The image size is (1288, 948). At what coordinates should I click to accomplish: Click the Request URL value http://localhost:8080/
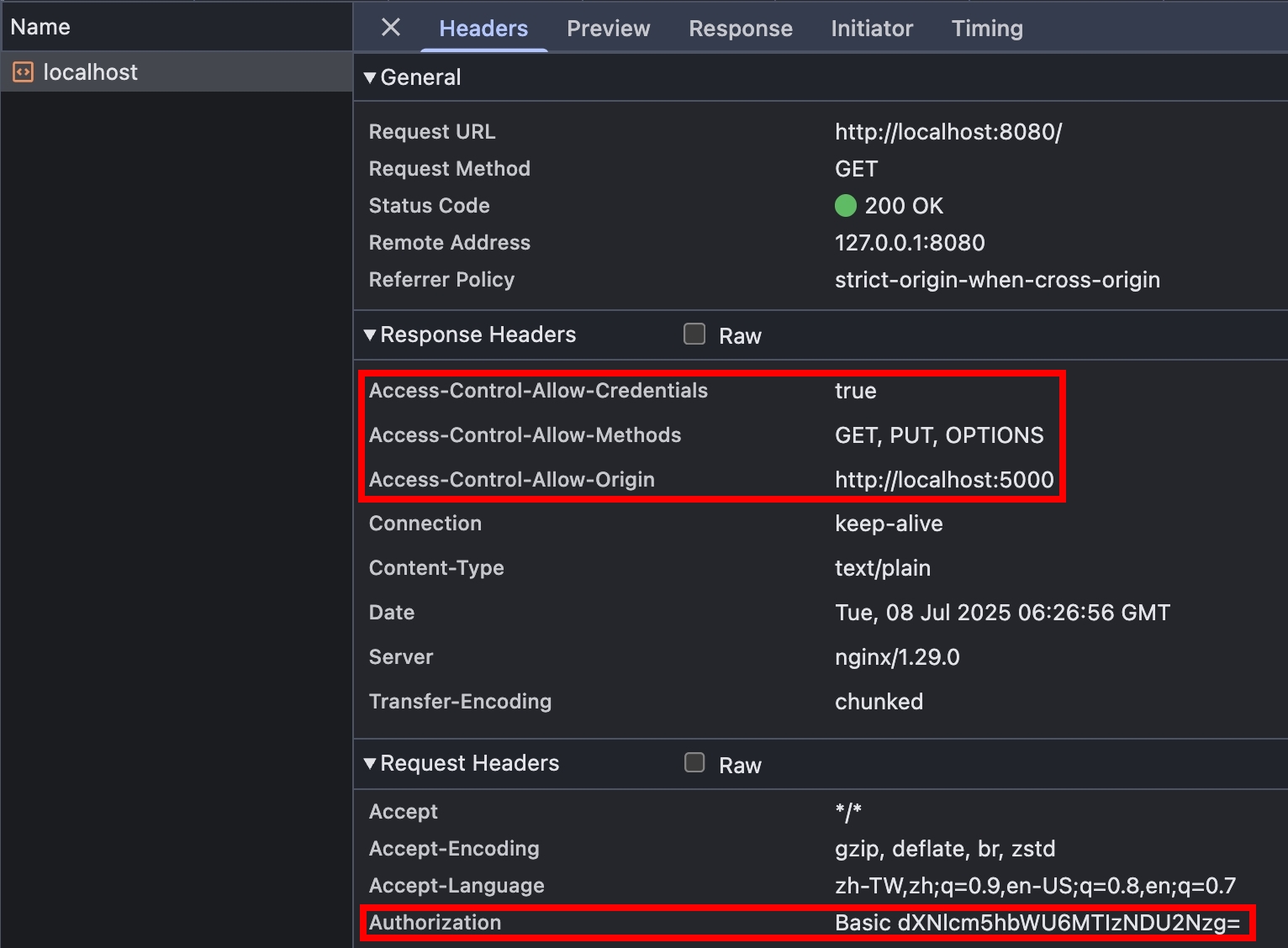pyautogui.click(x=948, y=132)
